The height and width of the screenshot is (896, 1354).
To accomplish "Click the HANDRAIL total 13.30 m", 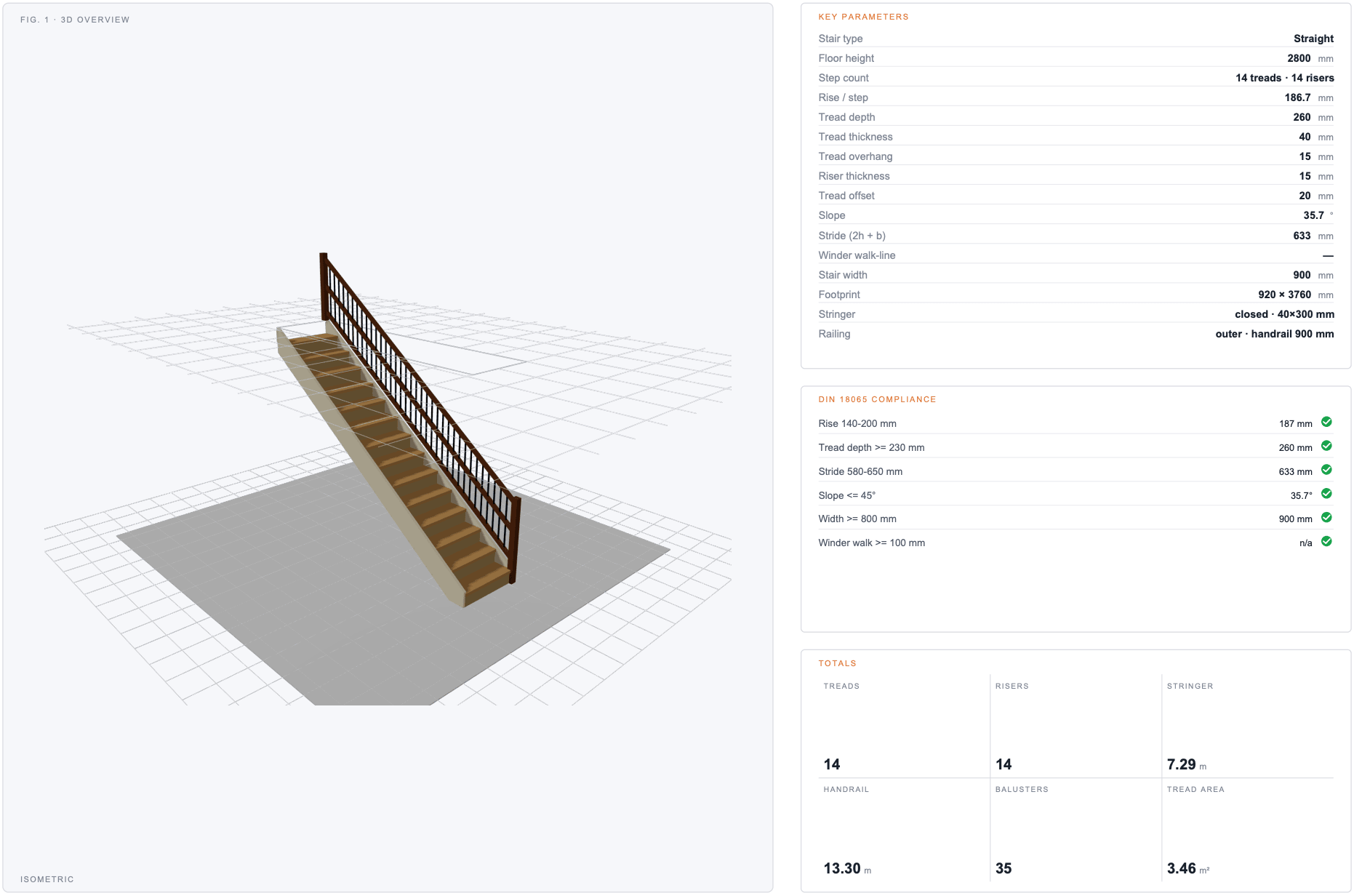I will [x=847, y=868].
